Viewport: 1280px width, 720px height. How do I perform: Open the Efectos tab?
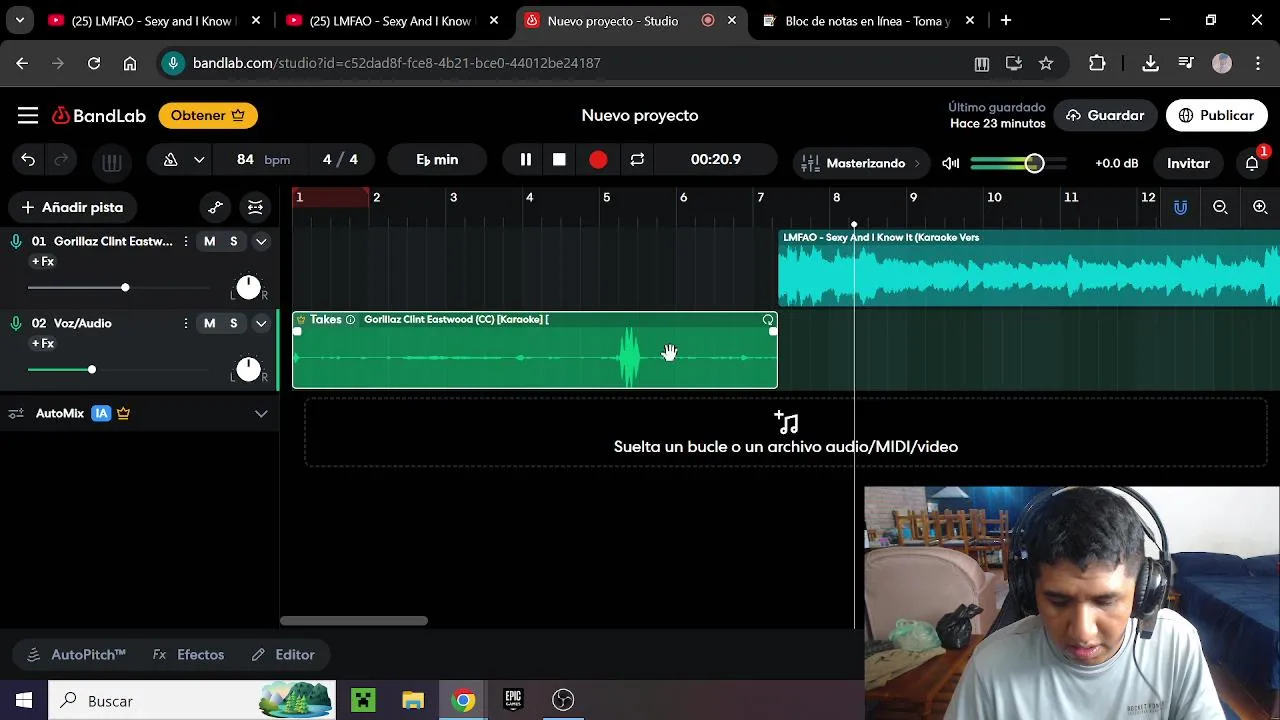pyautogui.click(x=188, y=655)
